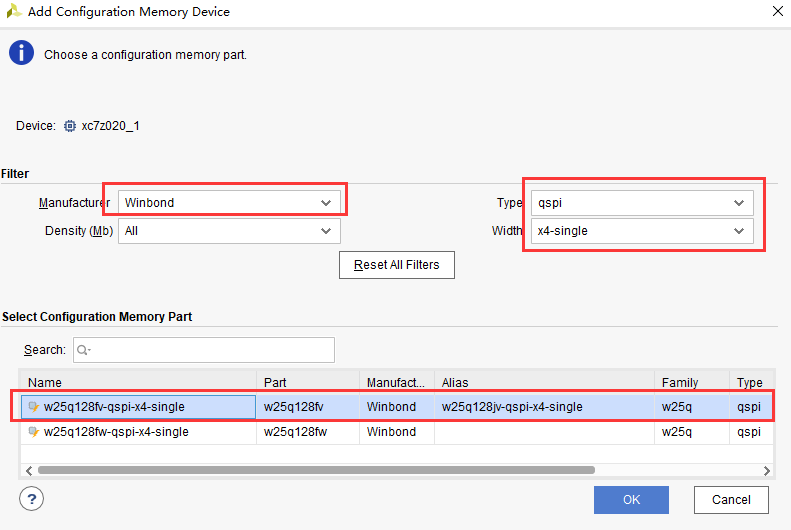The height and width of the screenshot is (530, 791).
Task: Open the Type dropdown showing qspi
Action: 642,203
